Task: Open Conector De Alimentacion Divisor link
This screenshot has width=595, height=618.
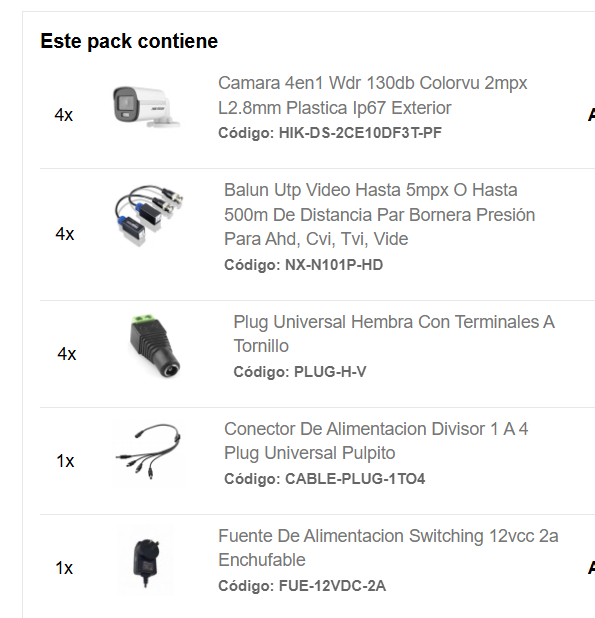Action: click(x=376, y=441)
